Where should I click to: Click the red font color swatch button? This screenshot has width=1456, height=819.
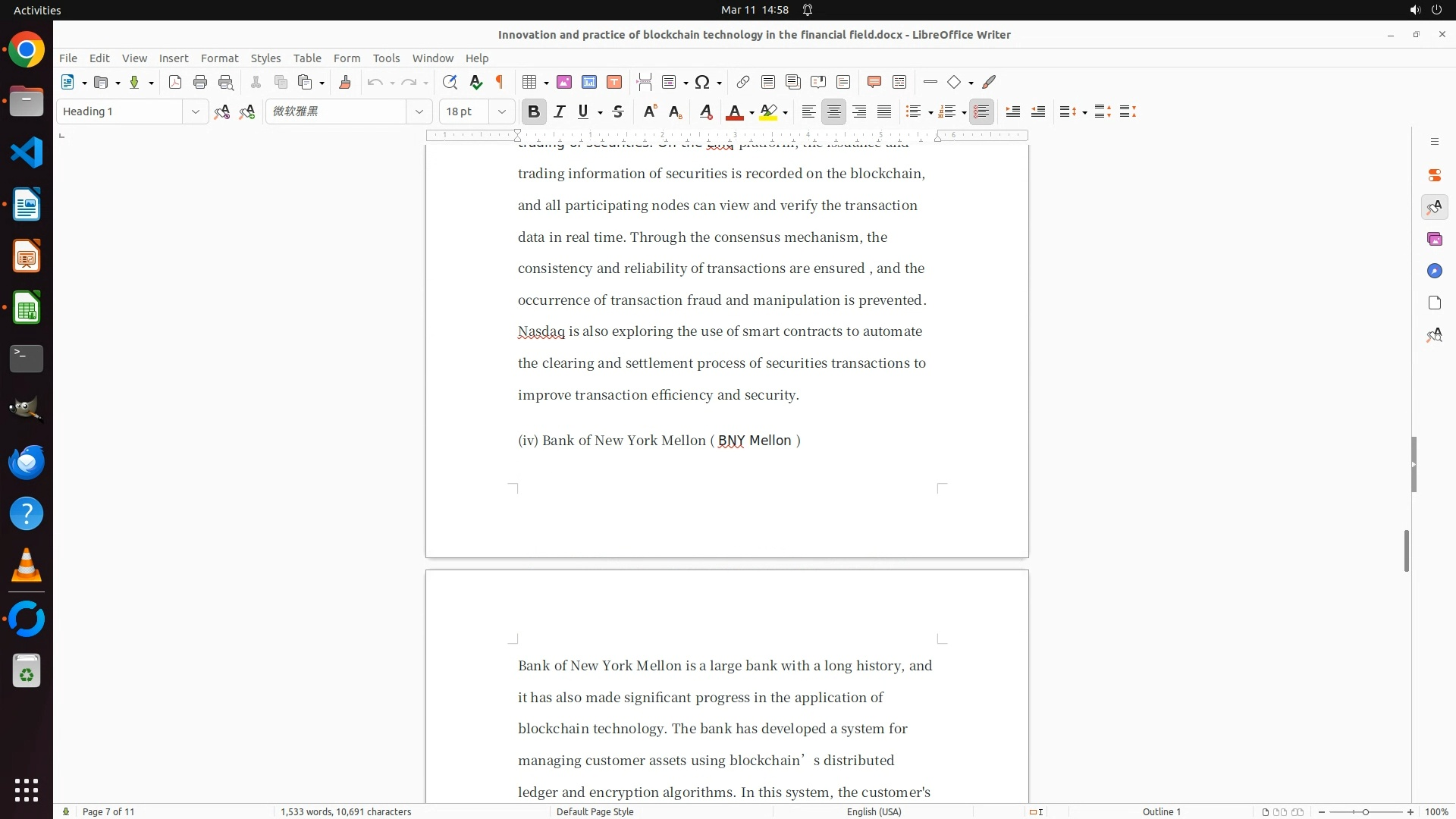tap(734, 111)
